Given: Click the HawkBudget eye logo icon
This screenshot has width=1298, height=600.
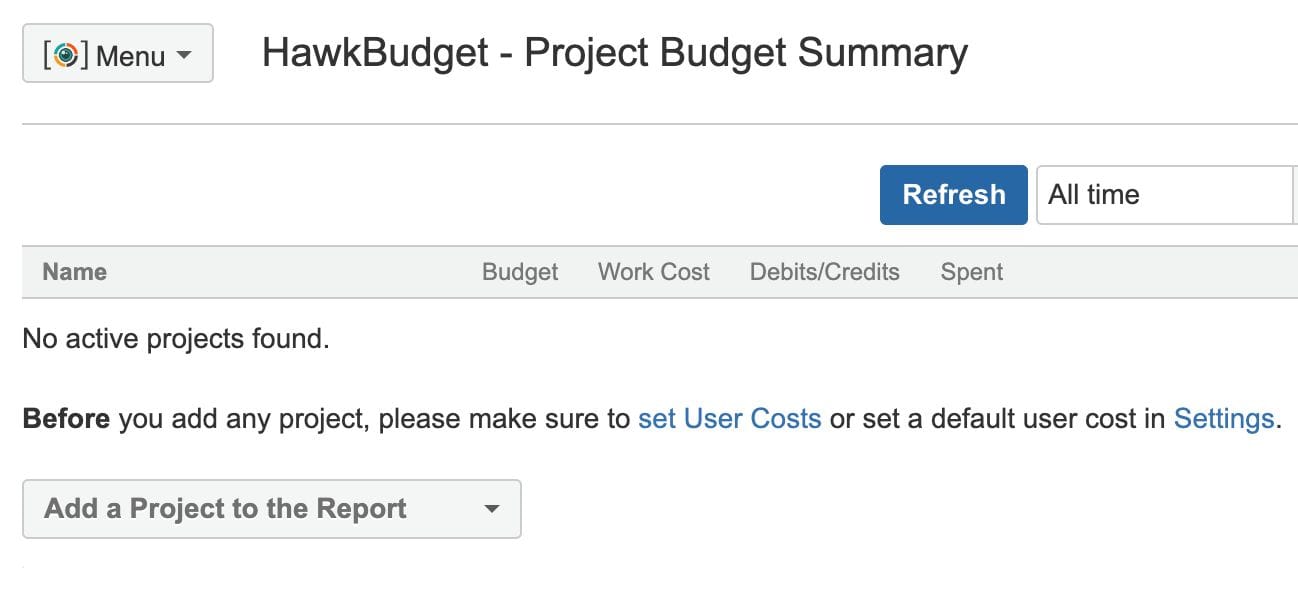Looking at the screenshot, I should (x=66, y=55).
